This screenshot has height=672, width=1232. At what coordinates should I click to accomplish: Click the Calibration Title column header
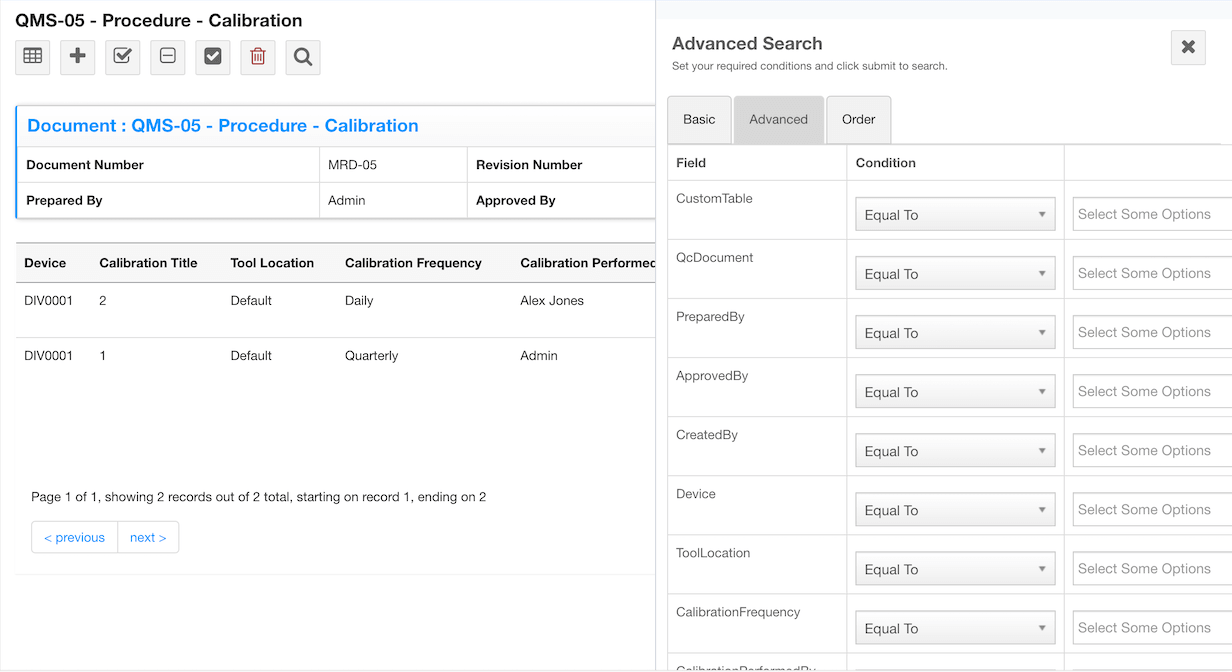point(148,263)
